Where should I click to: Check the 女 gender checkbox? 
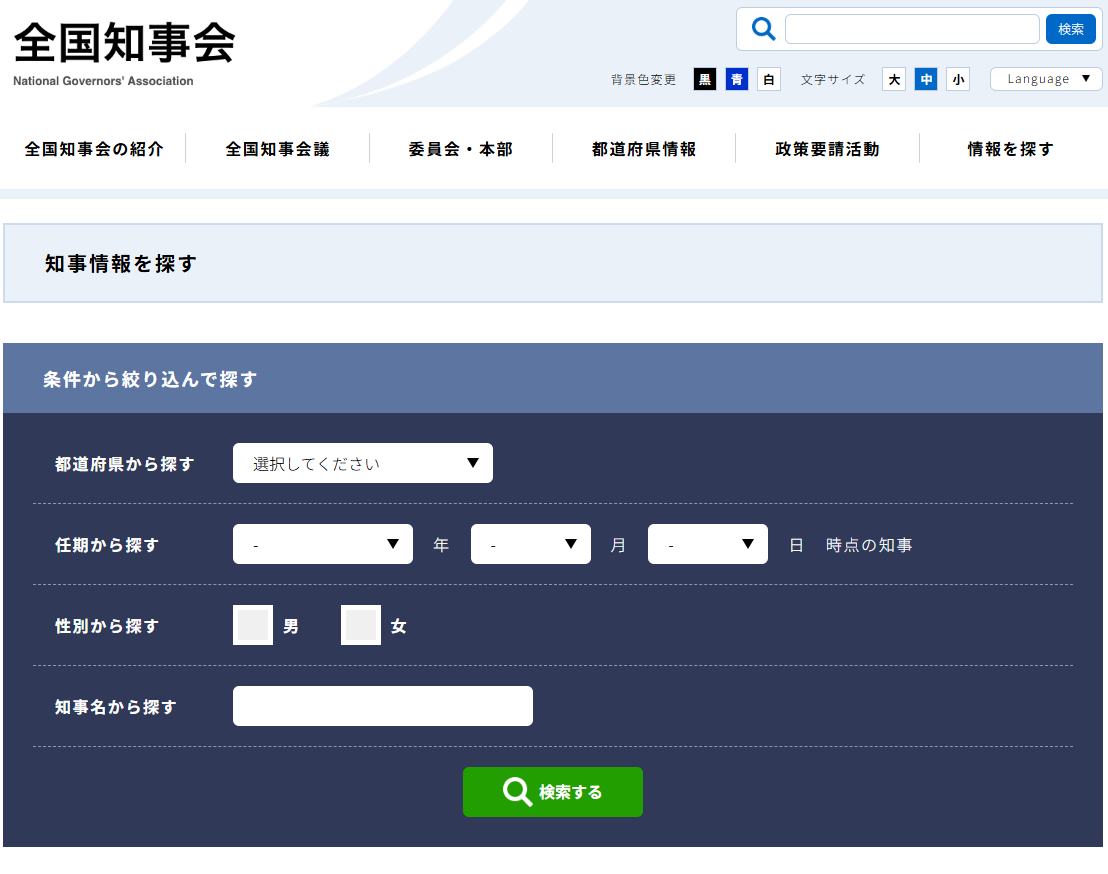[361, 625]
